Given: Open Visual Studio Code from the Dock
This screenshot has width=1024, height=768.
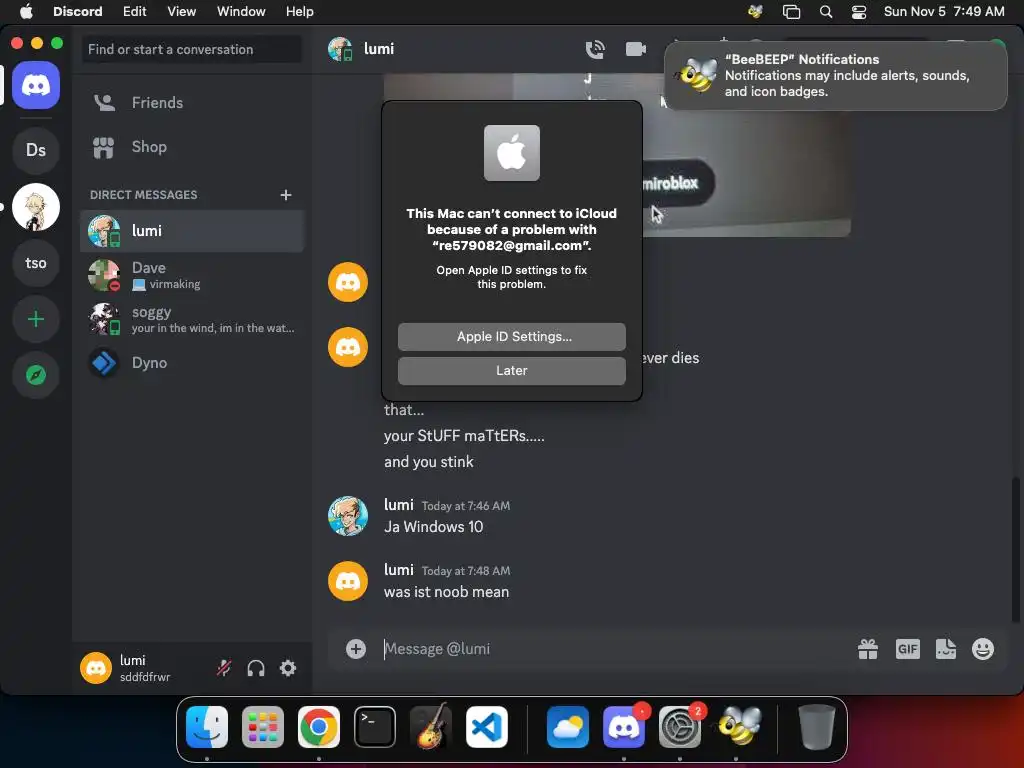Looking at the screenshot, I should [487, 727].
